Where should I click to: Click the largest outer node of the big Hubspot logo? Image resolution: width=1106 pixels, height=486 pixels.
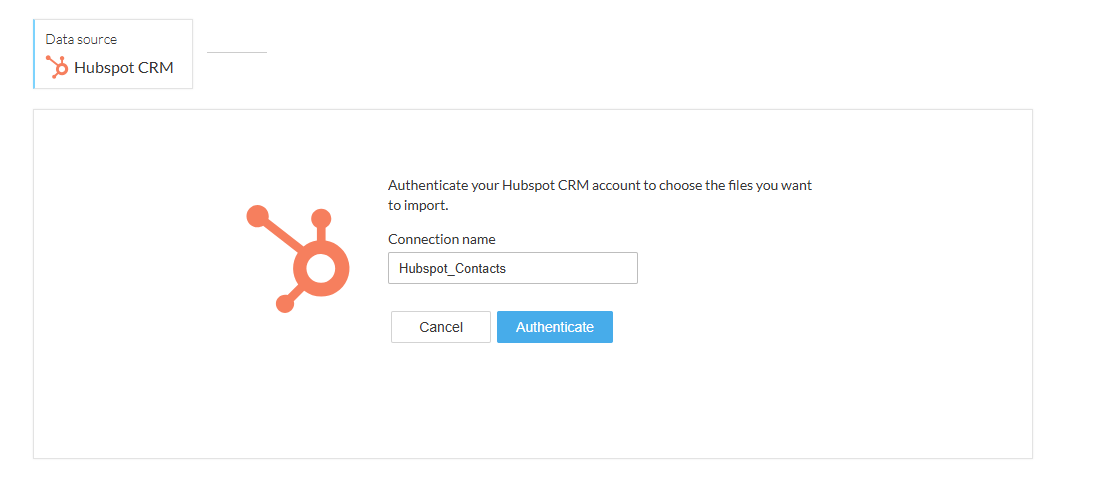(257, 217)
